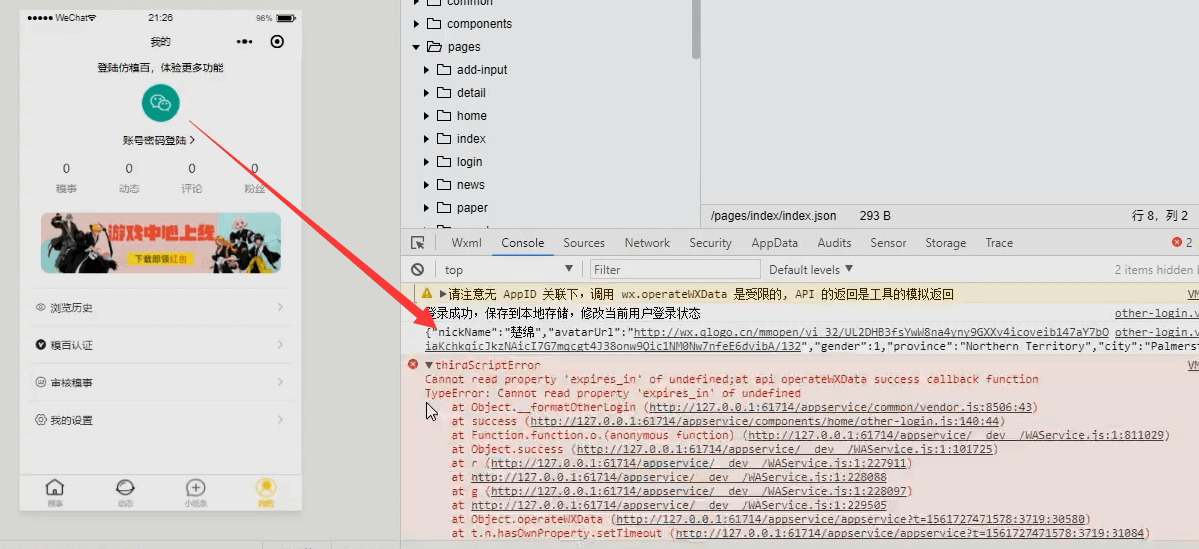This screenshot has width=1199, height=549.
Task: Click the red error circle beside thirdScriptError
Action: click(x=413, y=365)
